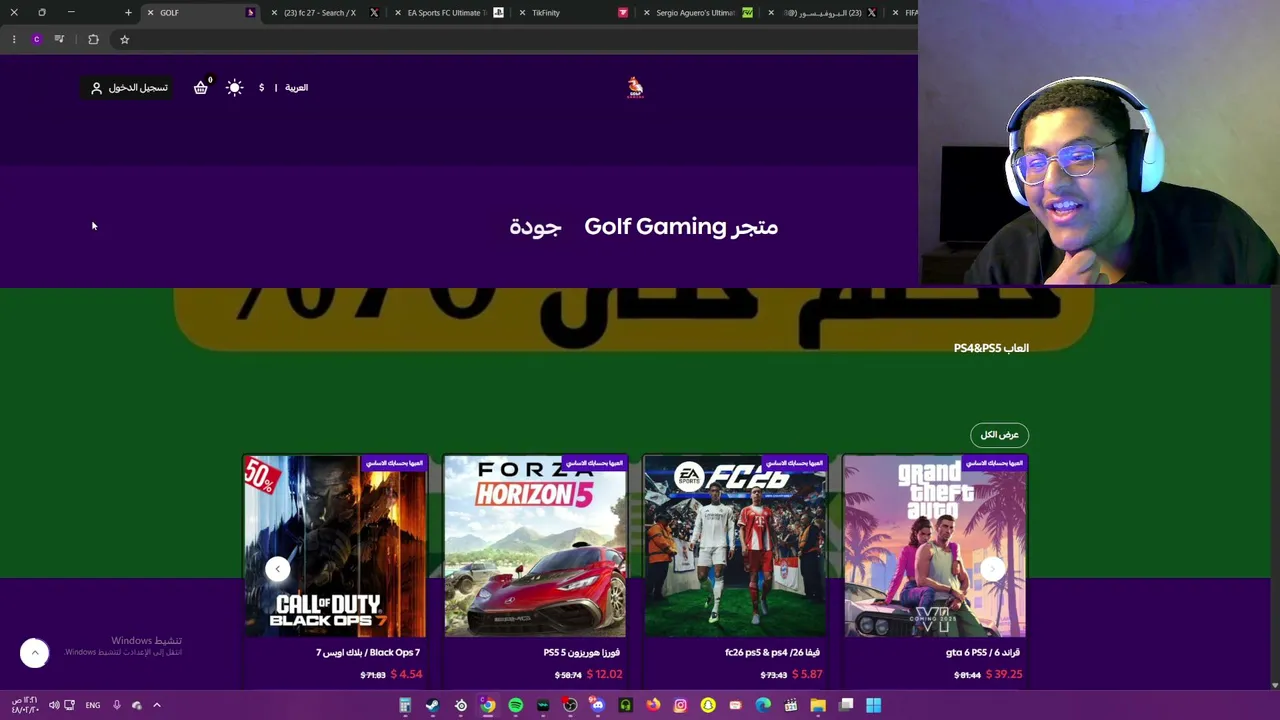Click the عرض الكل view-all button
The image size is (1280, 720).
coord(999,434)
